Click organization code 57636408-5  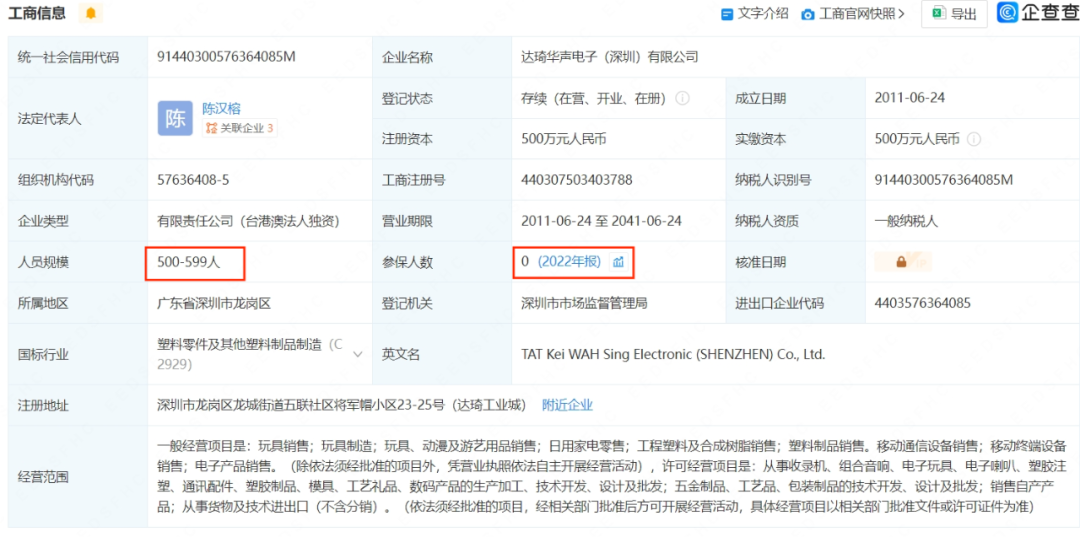(x=193, y=180)
